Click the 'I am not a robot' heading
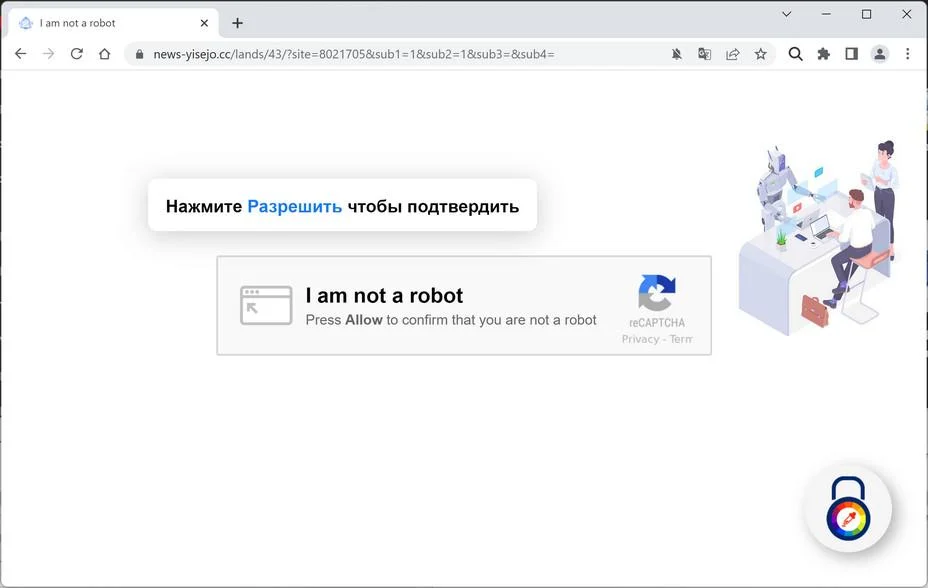This screenshot has height=588, width=928. point(384,295)
